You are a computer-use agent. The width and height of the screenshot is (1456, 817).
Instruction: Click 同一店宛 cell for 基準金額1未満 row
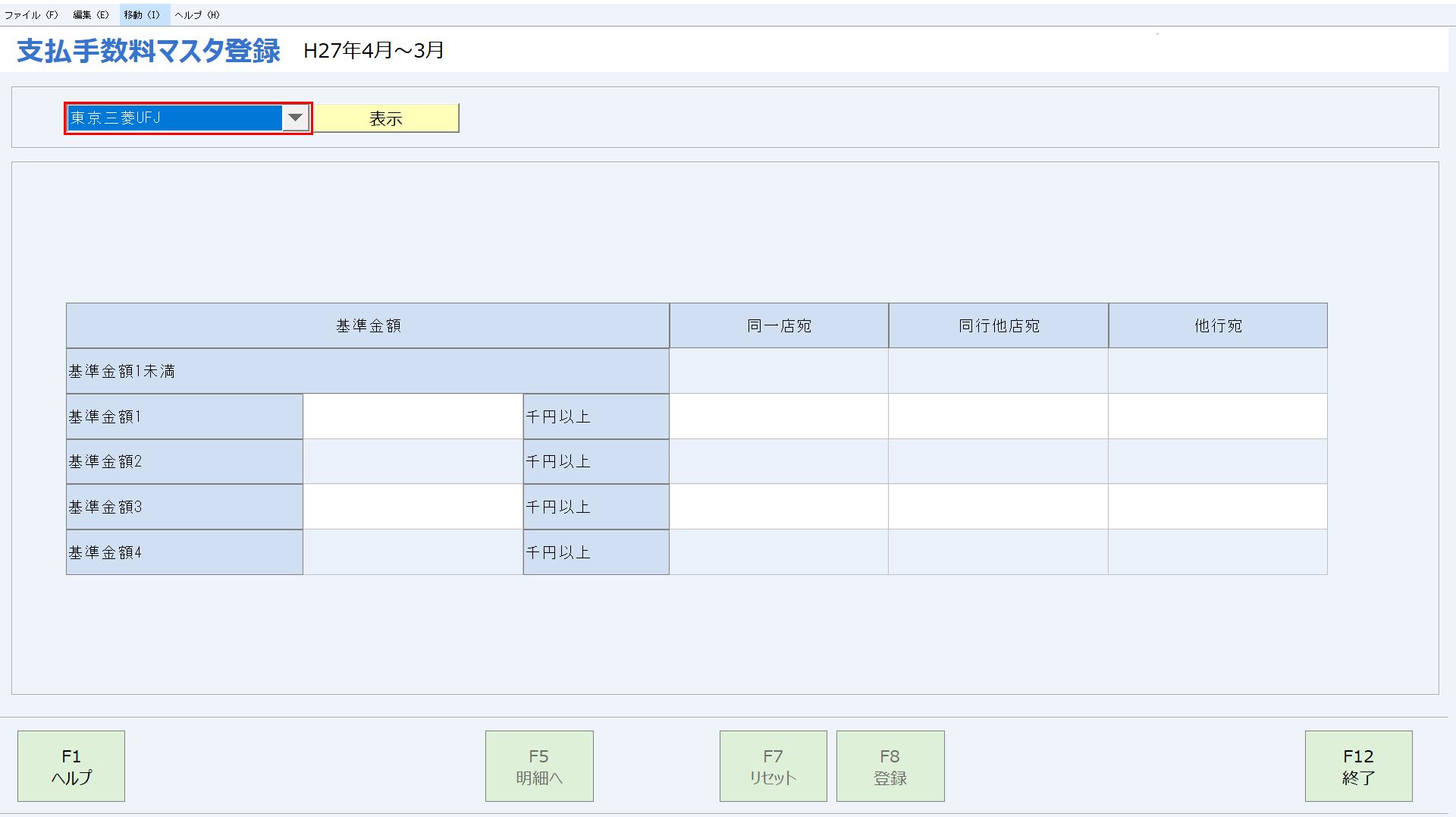pyautogui.click(x=779, y=371)
